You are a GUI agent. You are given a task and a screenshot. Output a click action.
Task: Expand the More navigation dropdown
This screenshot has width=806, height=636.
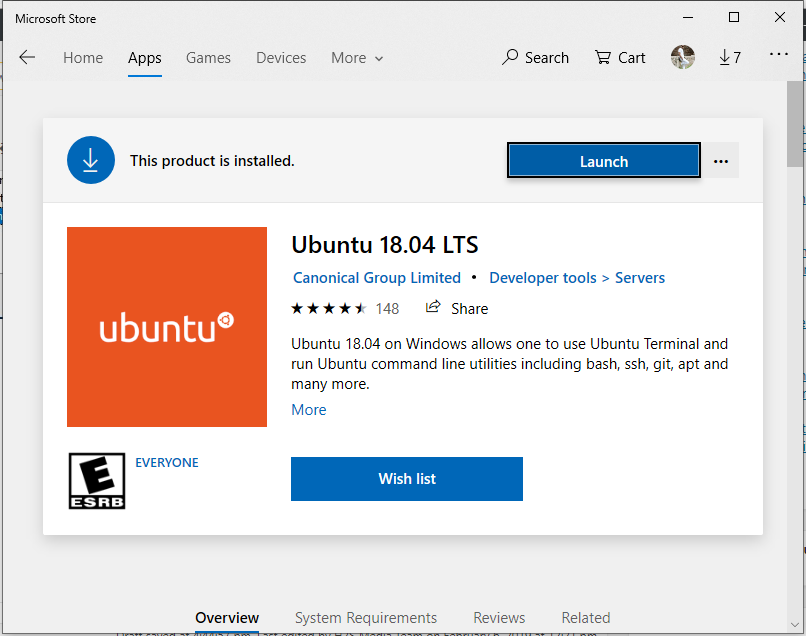click(x=357, y=58)
